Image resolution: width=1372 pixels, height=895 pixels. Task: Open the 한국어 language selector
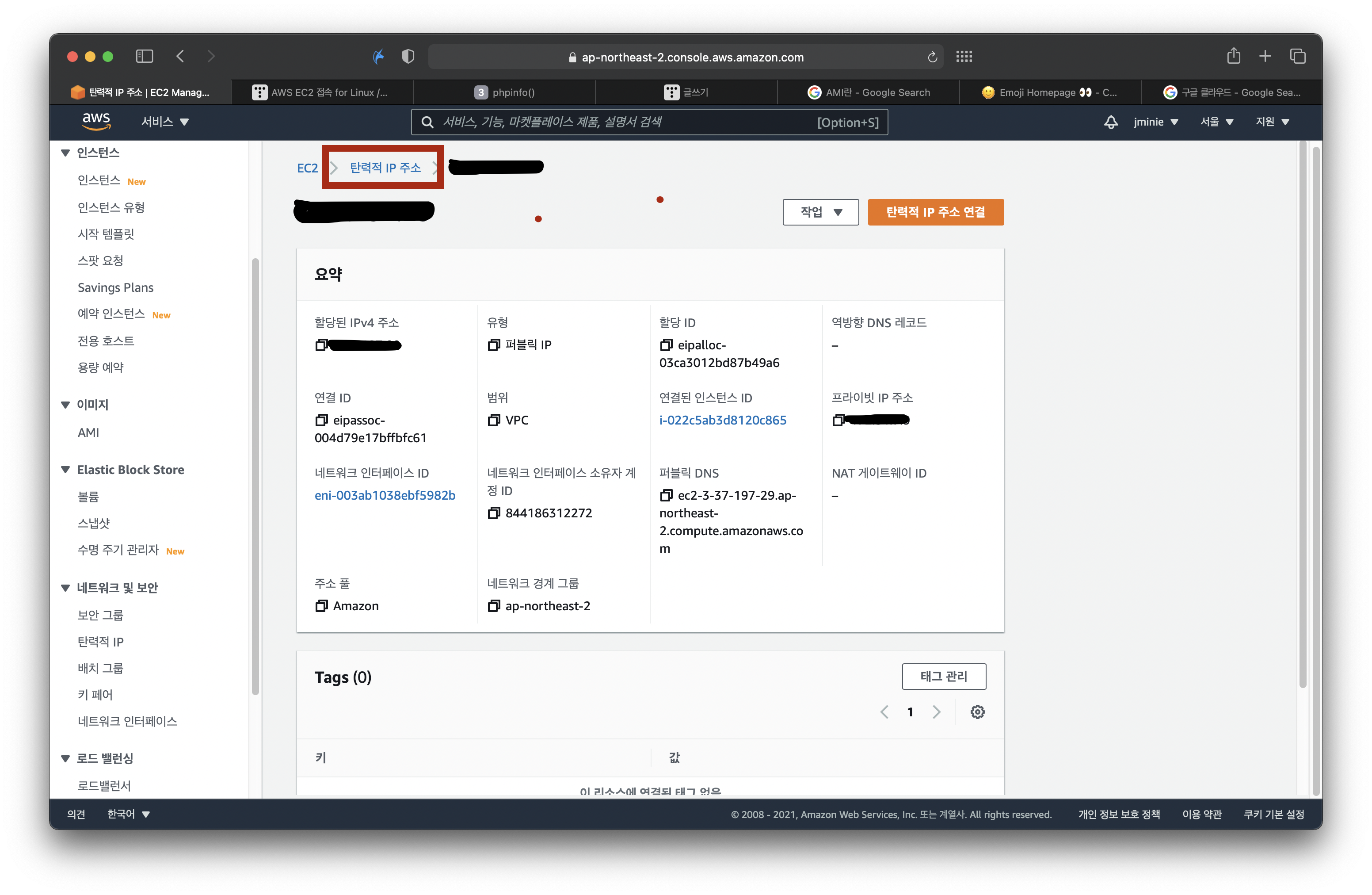[128, 814]
